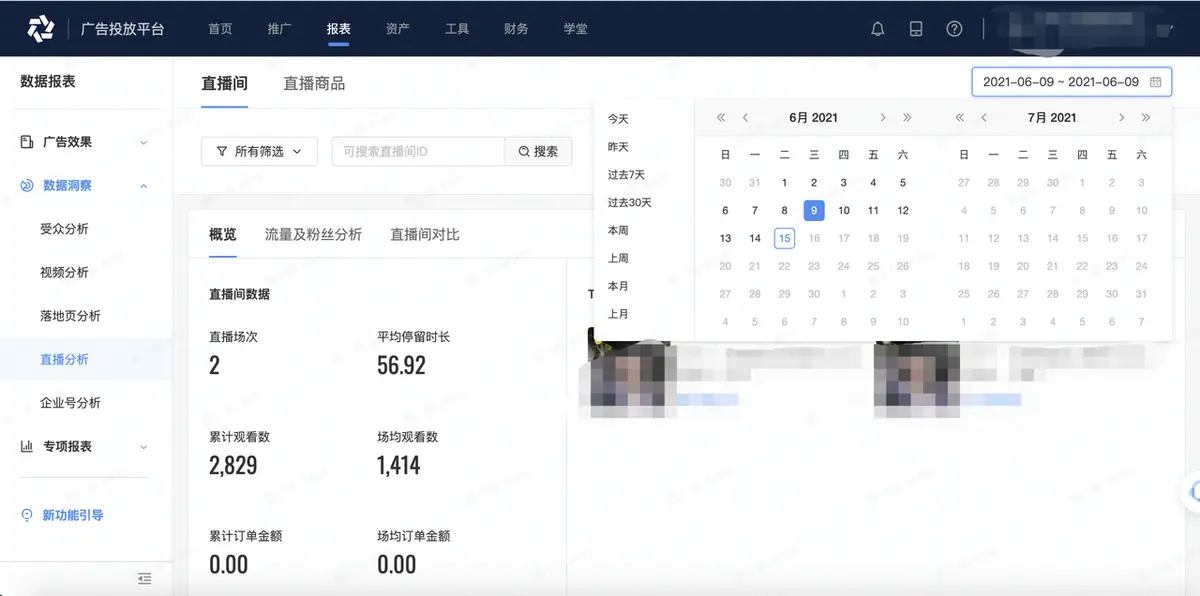Go to next year in July calendar

(x=1146, y=118)
